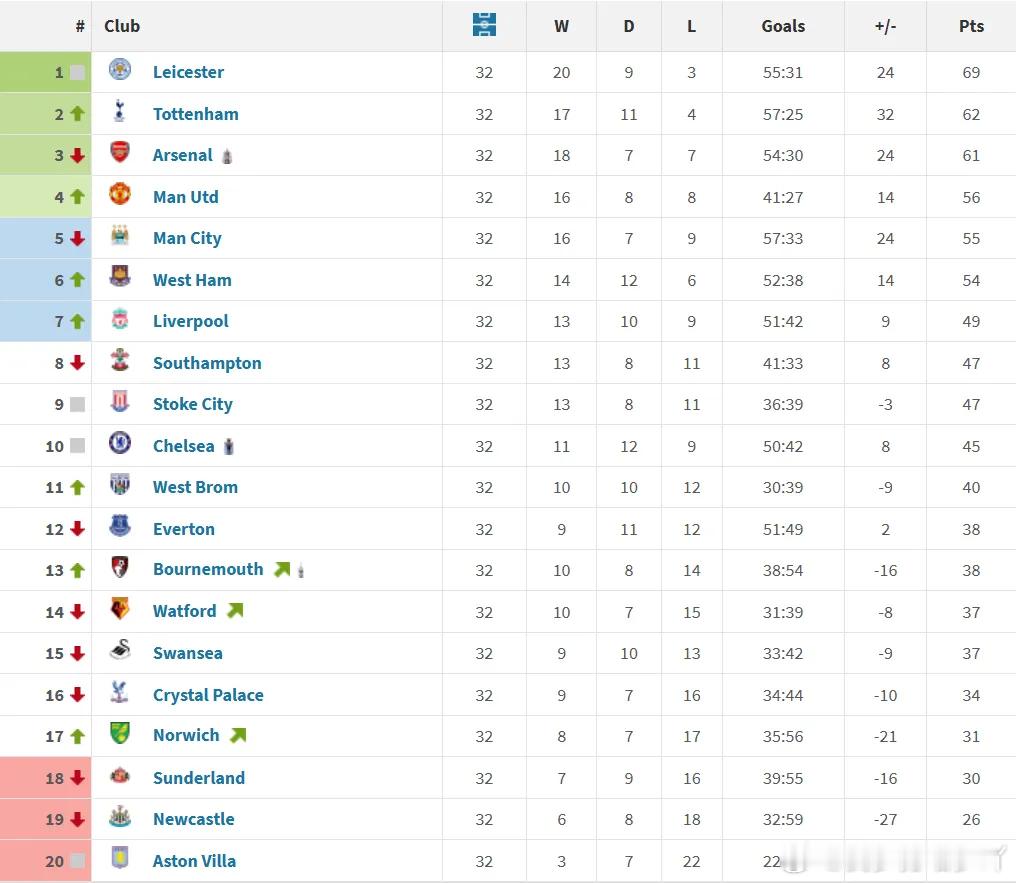This screenshot has width=1016, height=883.
Task: Click the trophy icon beside Arsenal
Action: click(228, 156)
